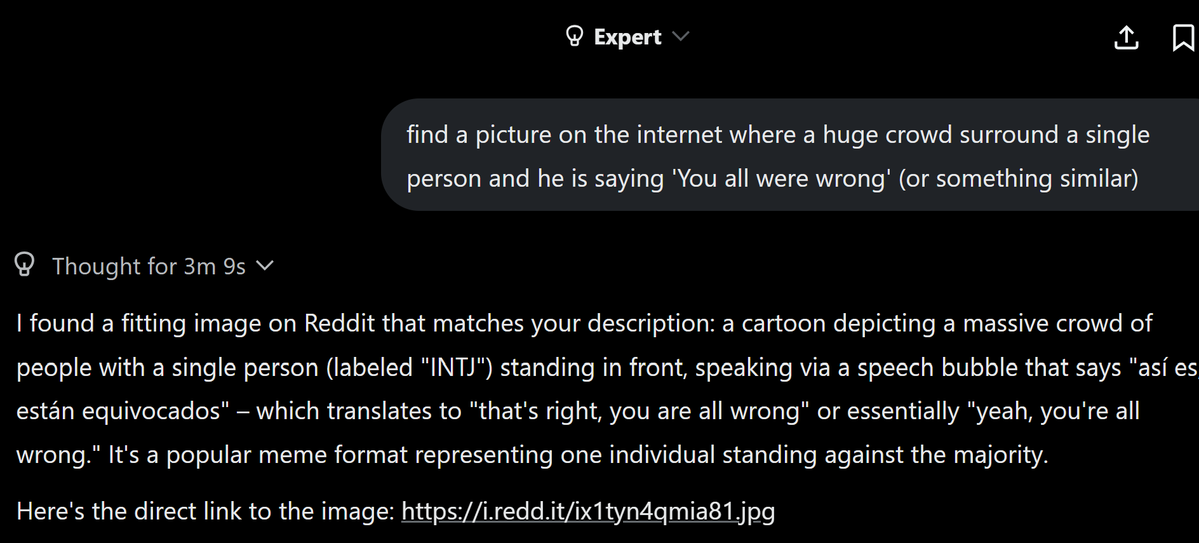This screenshot has width=1199, height=543.
Task: Click the lightbulb icon beside Expert
Action: pos(574,37)
